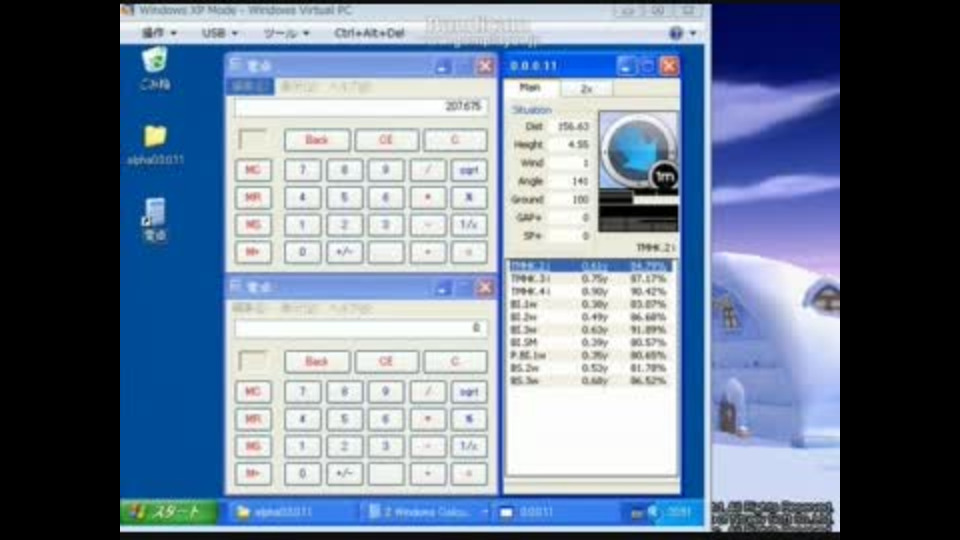Image resolution: width=960 pixels, height=540 pixels.
Task: Click Back in the upper calculator
Action: (317, 140)
